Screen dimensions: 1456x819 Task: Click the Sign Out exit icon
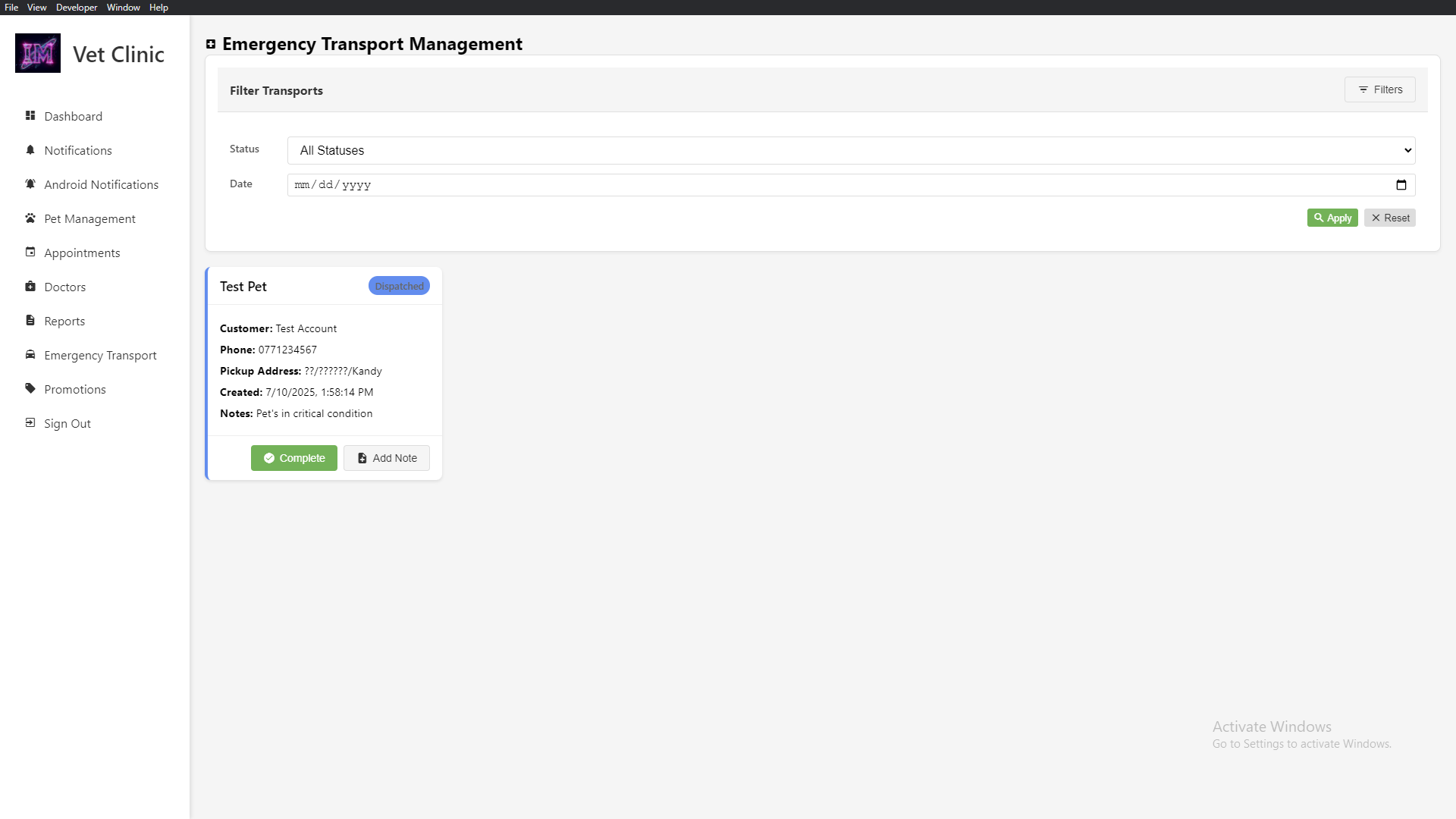click(30, 422)
